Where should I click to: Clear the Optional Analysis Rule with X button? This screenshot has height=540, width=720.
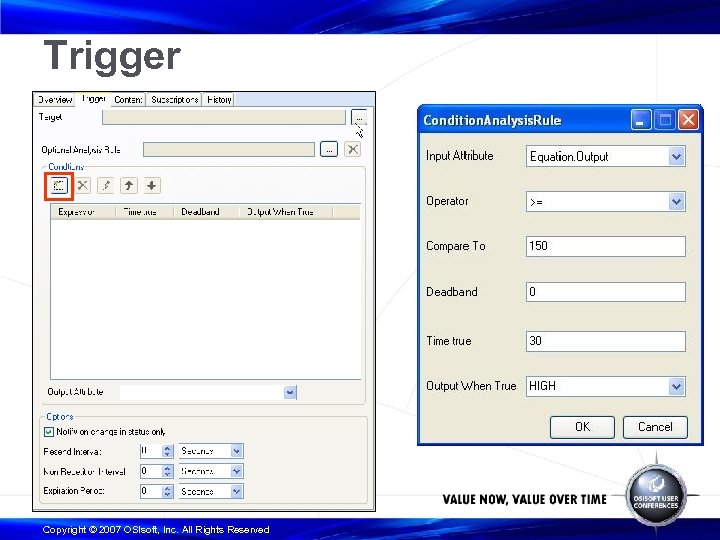tap(352, 149)
